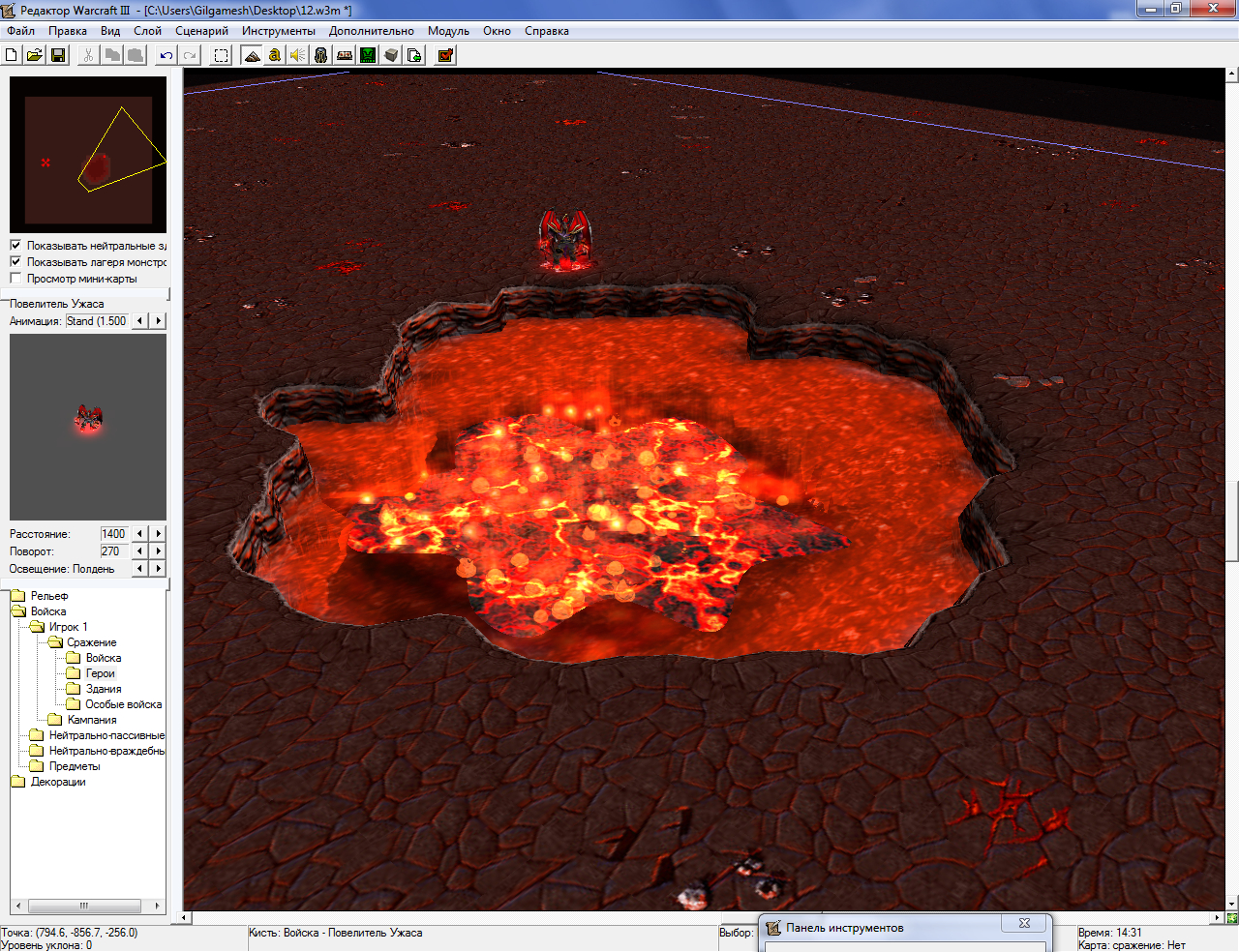Open the Campaign editor icon

click(x=345, y=55)
